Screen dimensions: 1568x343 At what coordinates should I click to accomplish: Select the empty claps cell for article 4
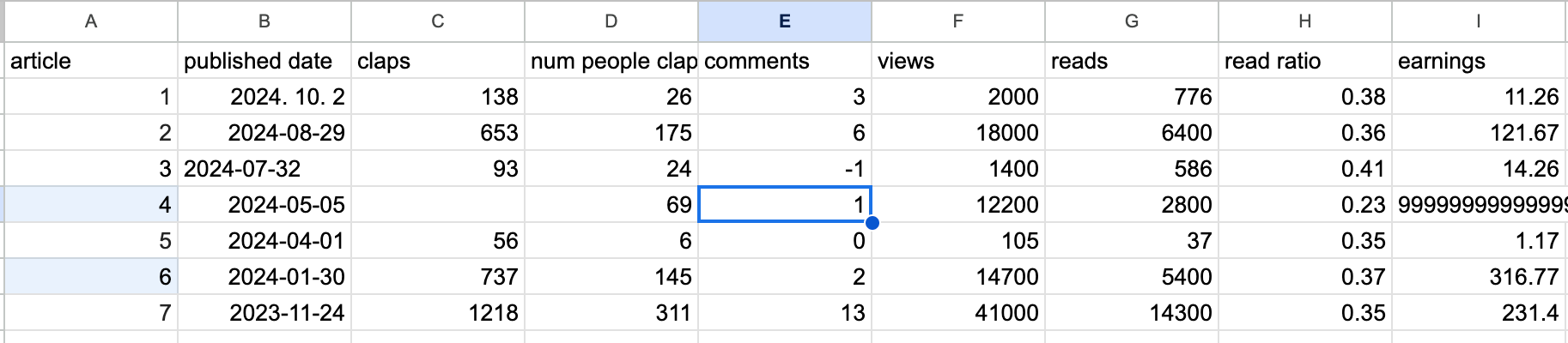tap(437, 205)
